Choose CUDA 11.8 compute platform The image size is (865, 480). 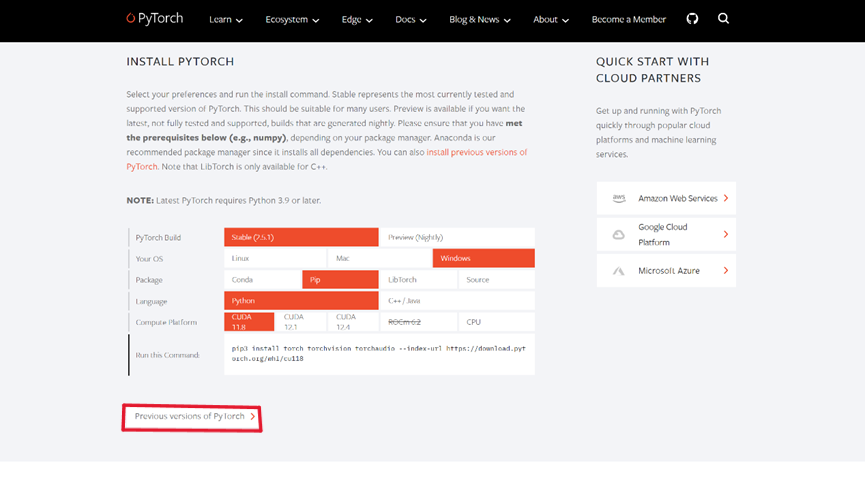[x=249, y=322]
